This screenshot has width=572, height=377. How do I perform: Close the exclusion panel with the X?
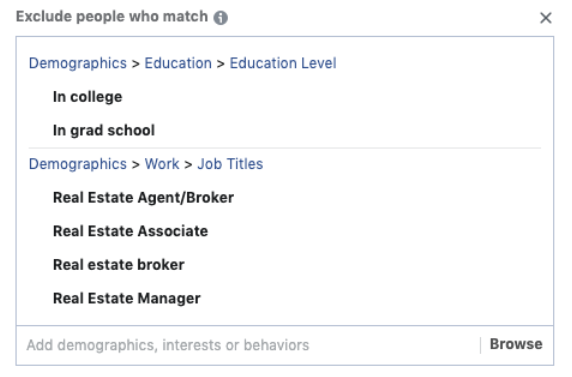546,18
